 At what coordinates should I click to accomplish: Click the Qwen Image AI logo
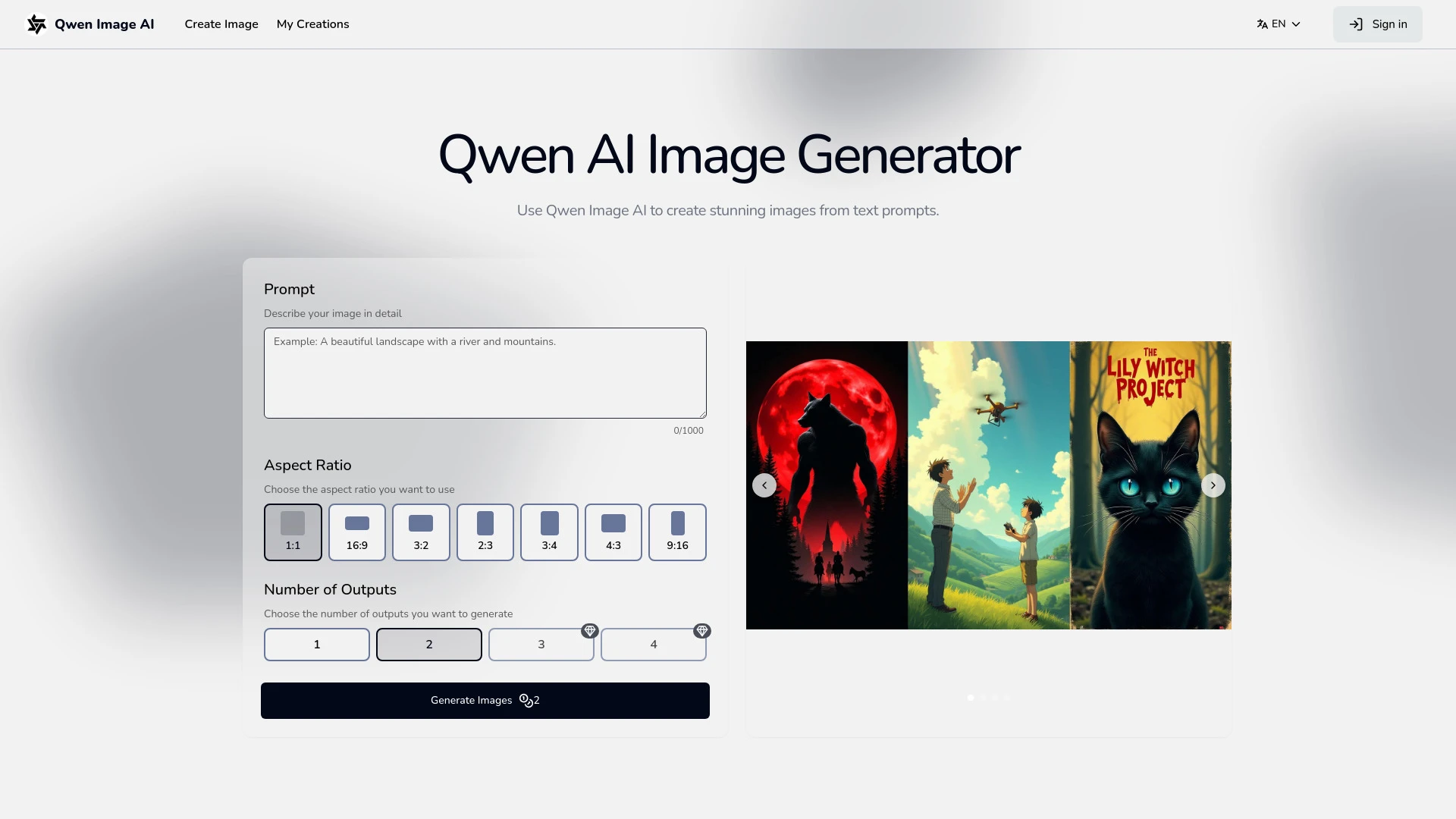(x=90, y=24)
